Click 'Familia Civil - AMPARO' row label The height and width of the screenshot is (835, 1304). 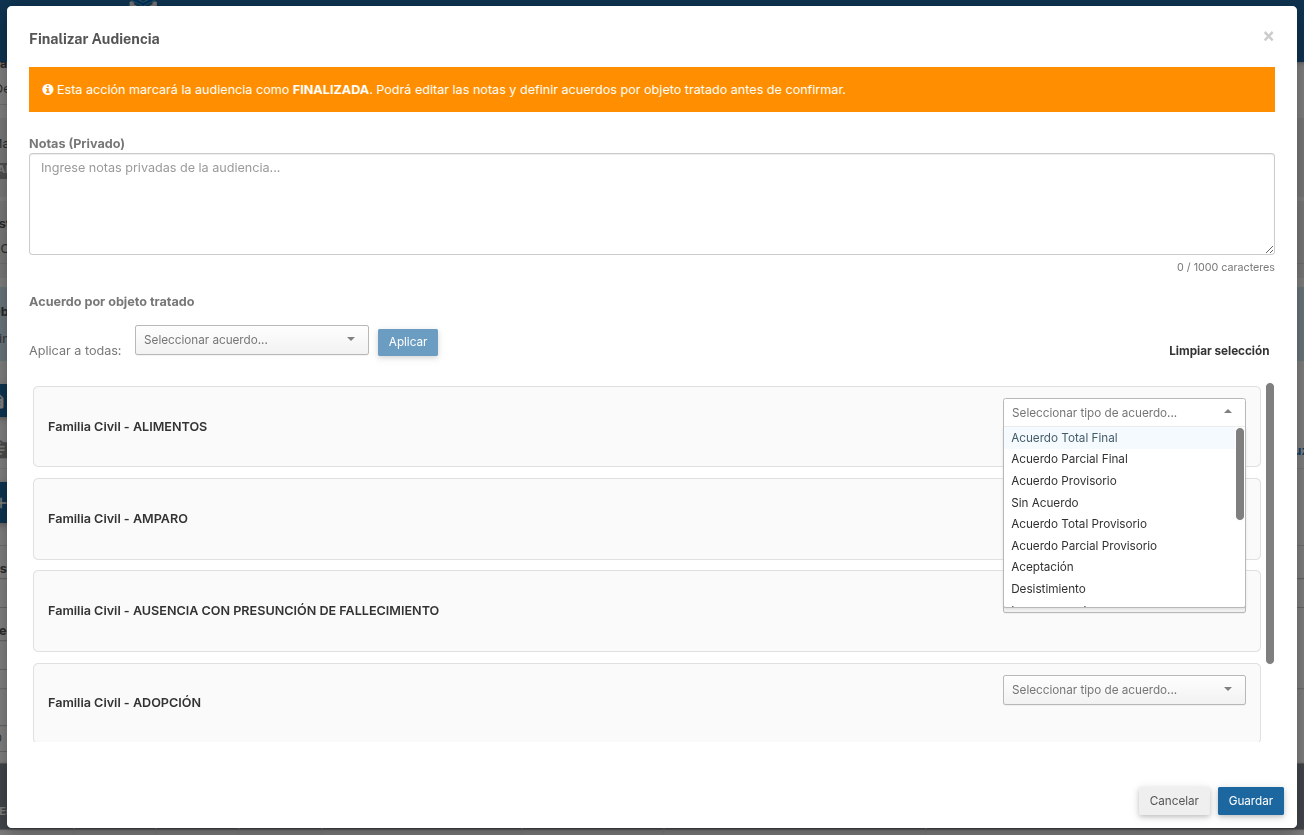point(118,519)
